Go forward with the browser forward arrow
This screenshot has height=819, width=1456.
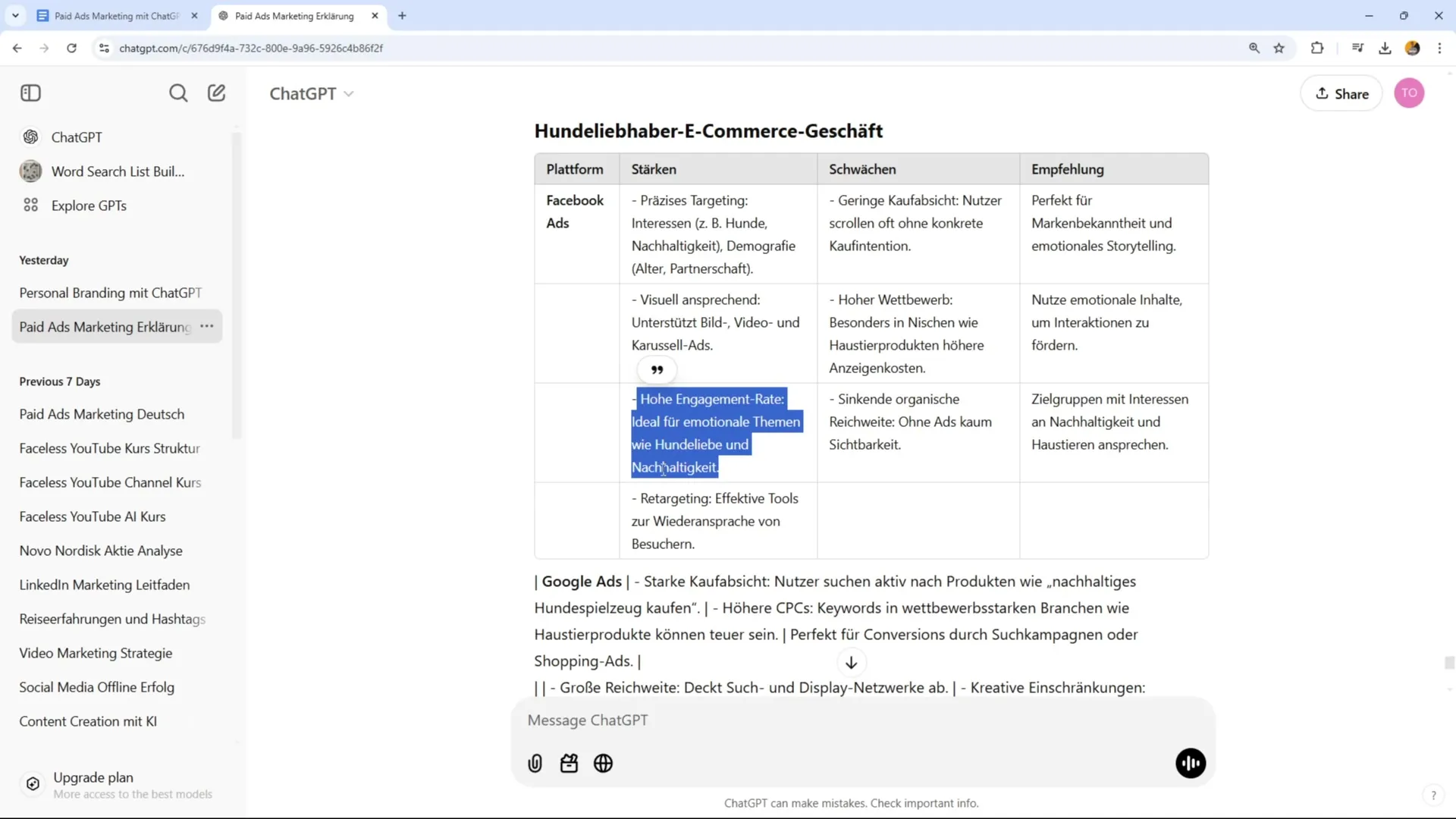44,48
